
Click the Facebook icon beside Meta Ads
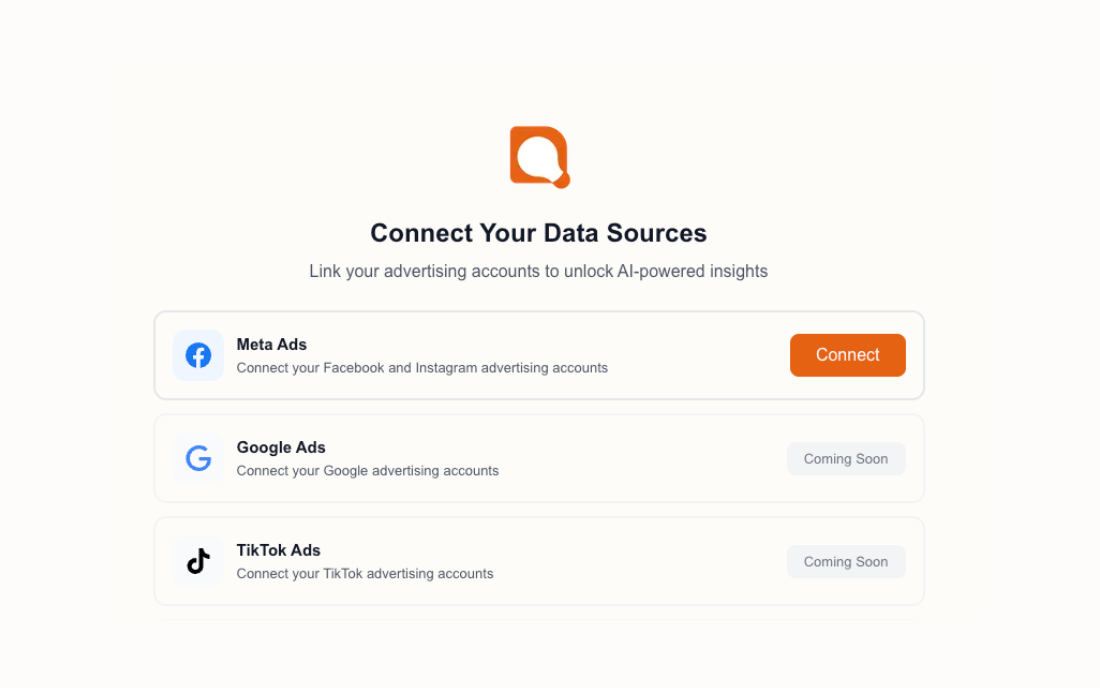(x=198, y=355)
